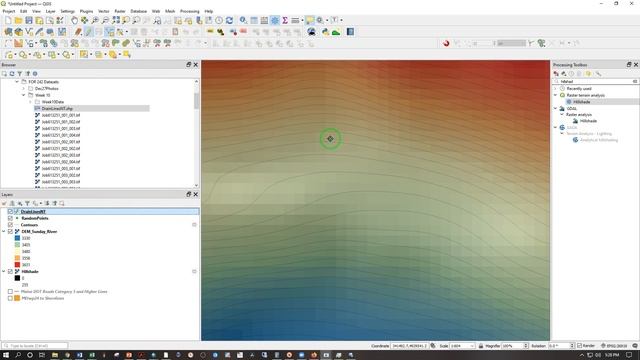
Task: Open the Scale dropdown in status bar
Action: (x=472, y=346)
